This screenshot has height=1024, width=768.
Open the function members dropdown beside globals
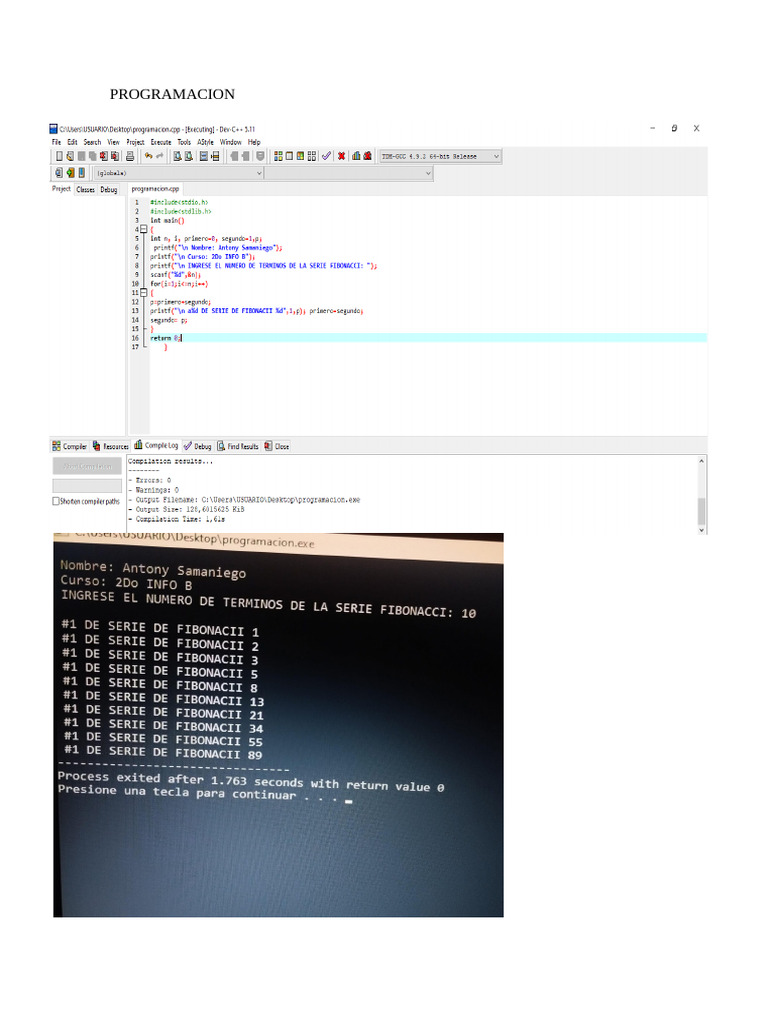(429, 173)
